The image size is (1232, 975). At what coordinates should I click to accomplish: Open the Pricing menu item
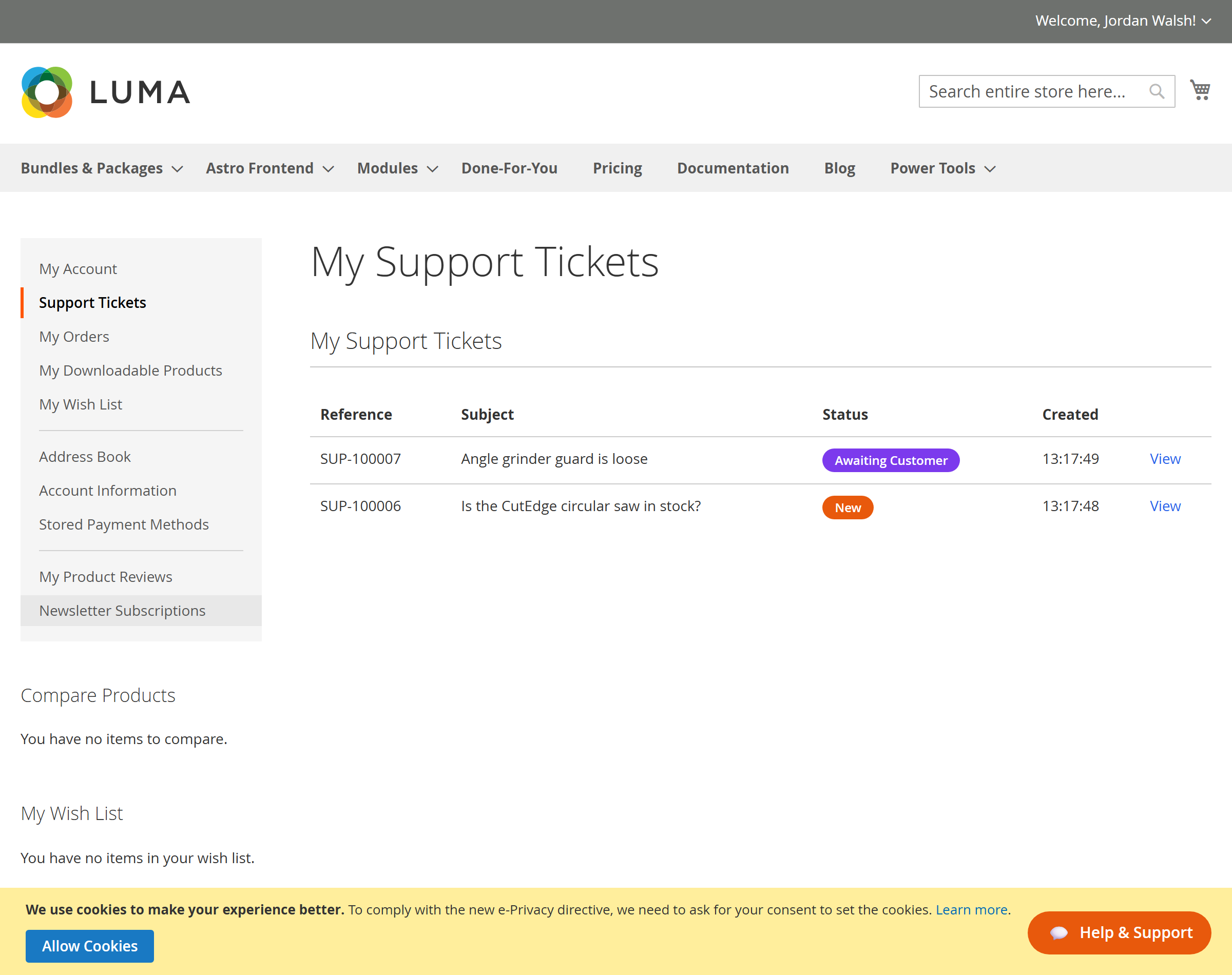click(617, 168)
